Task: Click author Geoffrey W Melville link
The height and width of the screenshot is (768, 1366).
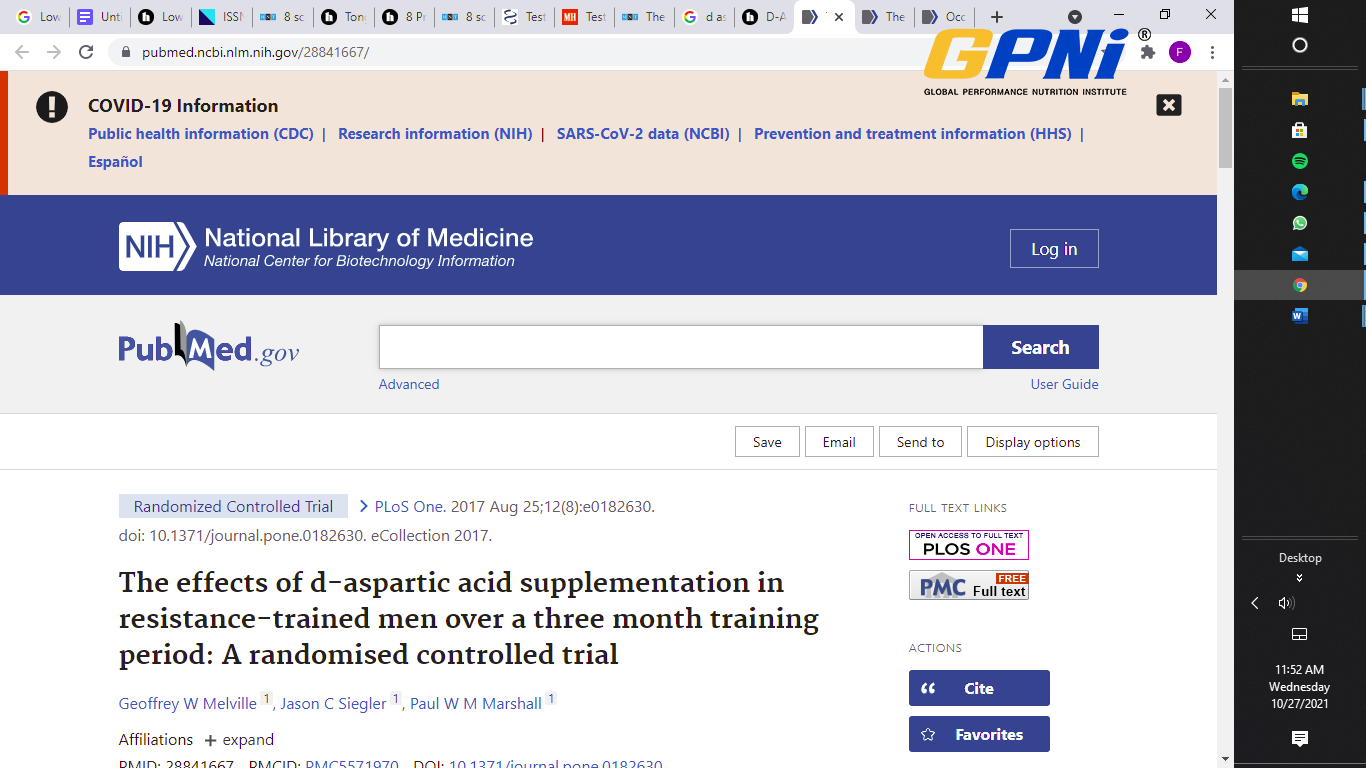Action: click(x=187, y=704)
